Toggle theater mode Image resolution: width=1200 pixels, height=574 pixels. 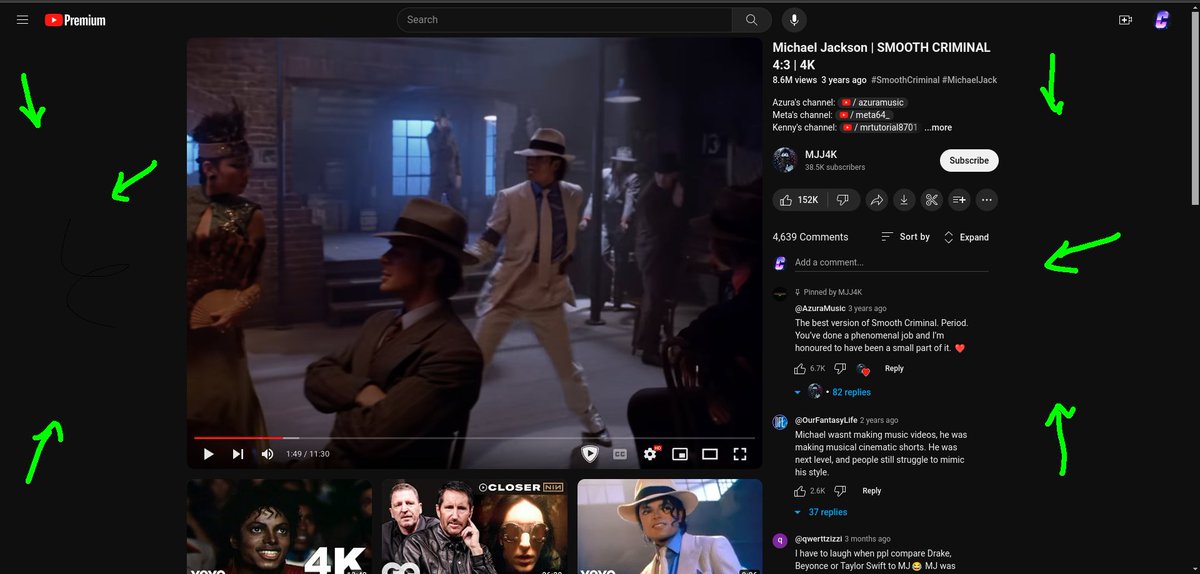pyautogui.click(x=710, y=454)
